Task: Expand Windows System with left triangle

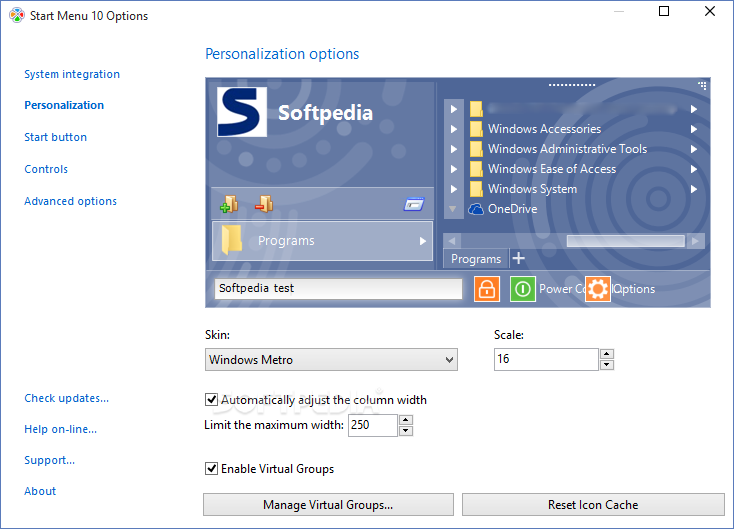Action: click(x=454, y=189)
